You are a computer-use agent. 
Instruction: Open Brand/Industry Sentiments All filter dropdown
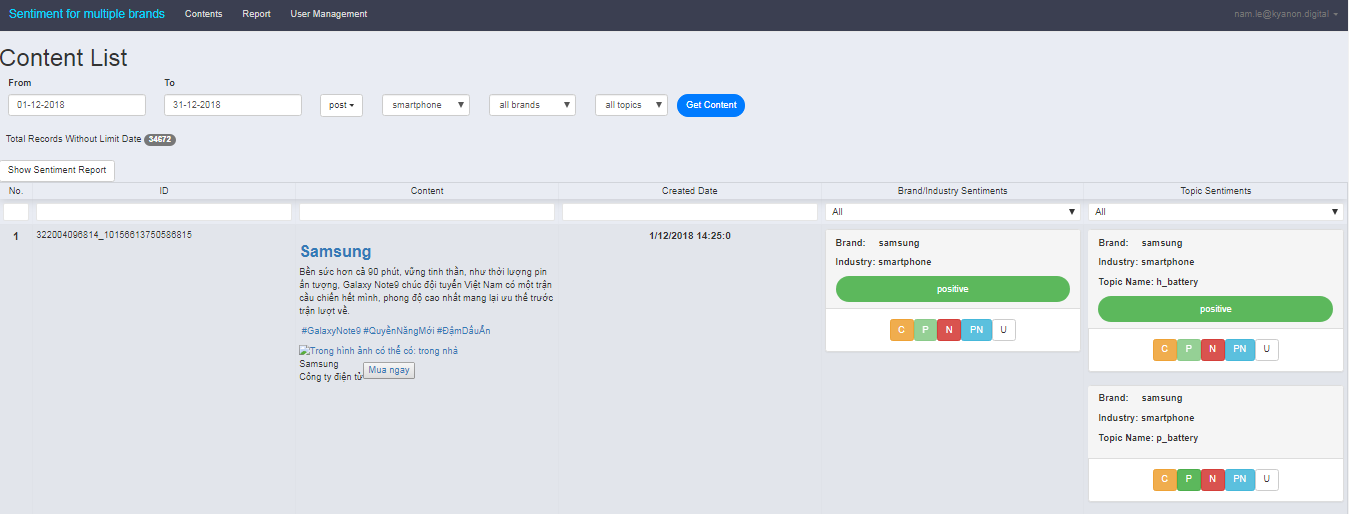[953, 212]
